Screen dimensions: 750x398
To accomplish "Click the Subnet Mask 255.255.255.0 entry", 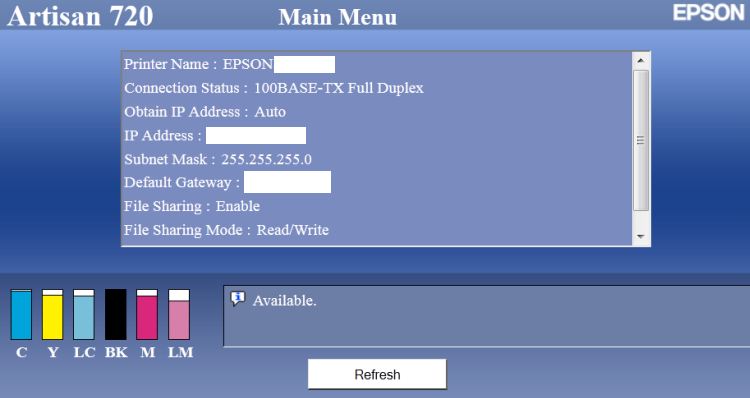I will coord(218,159).
